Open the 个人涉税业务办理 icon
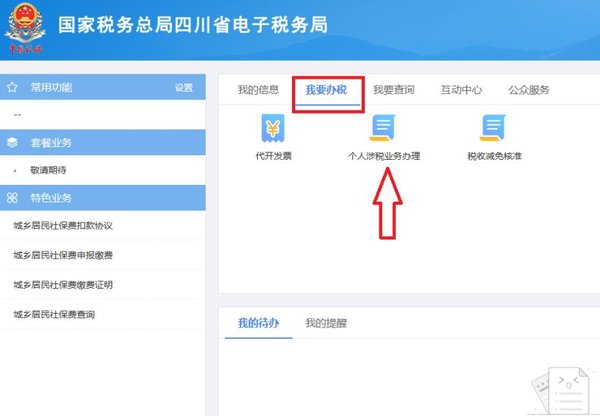Screen dimensions: 600x416 click(x=383, y=128)
